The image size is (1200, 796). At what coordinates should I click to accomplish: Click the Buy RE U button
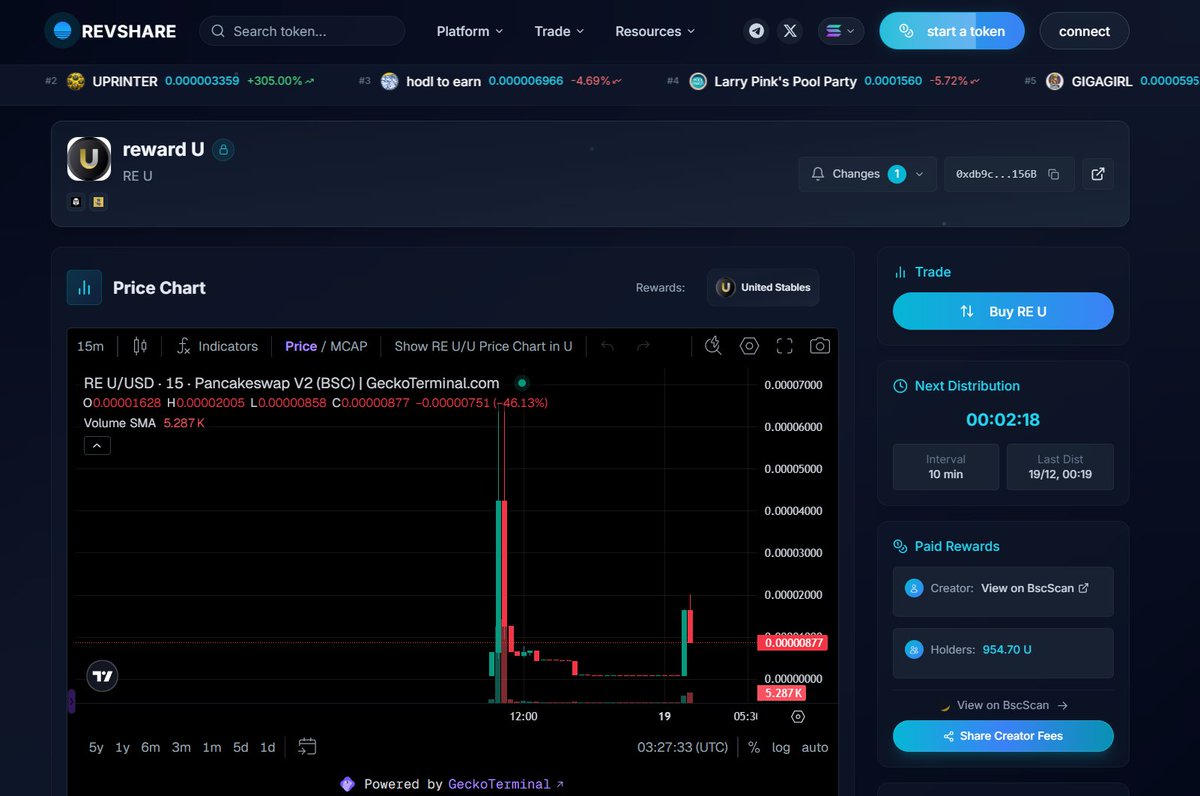1003,311
